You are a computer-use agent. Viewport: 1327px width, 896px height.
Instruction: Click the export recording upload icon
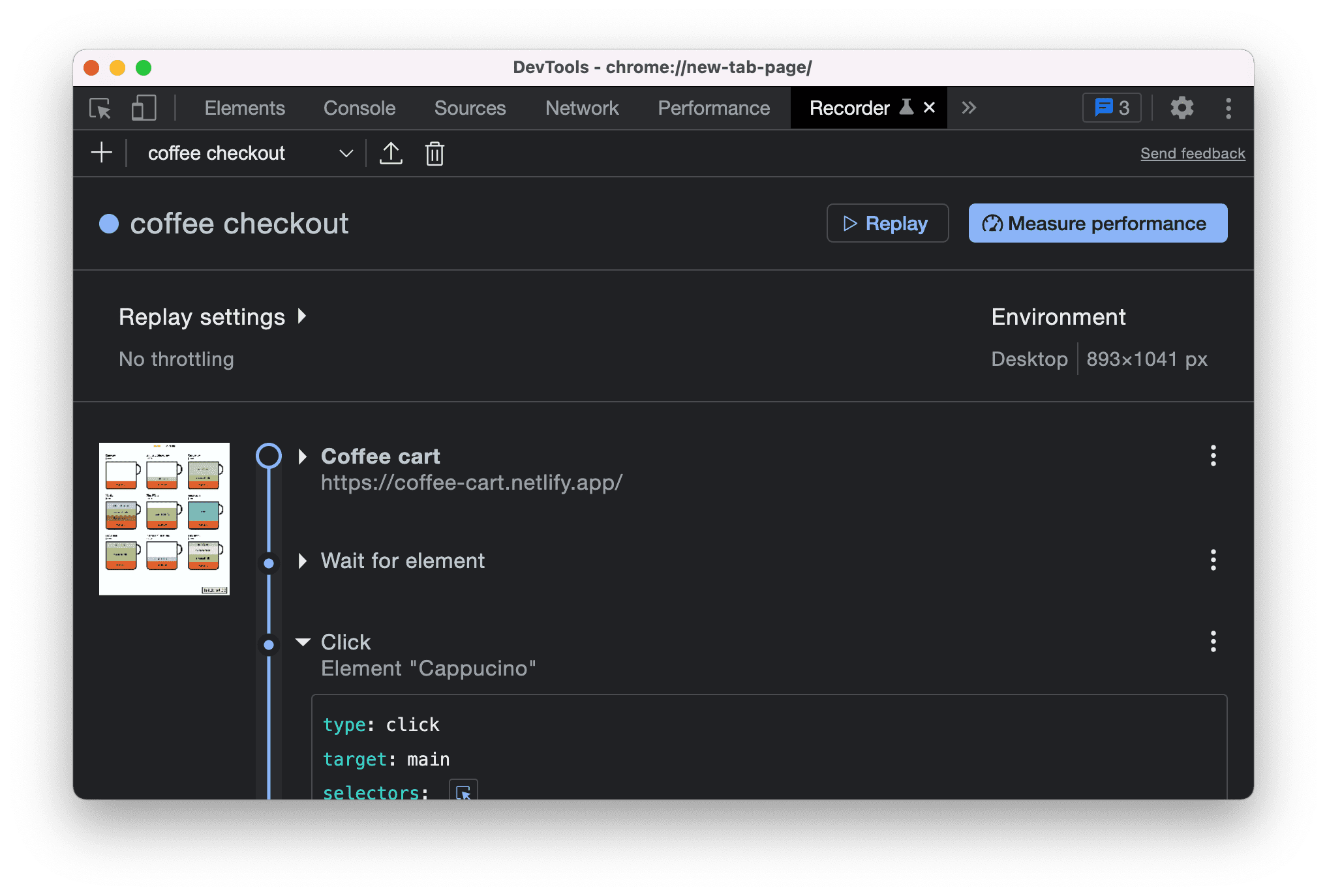pos(391,152)
